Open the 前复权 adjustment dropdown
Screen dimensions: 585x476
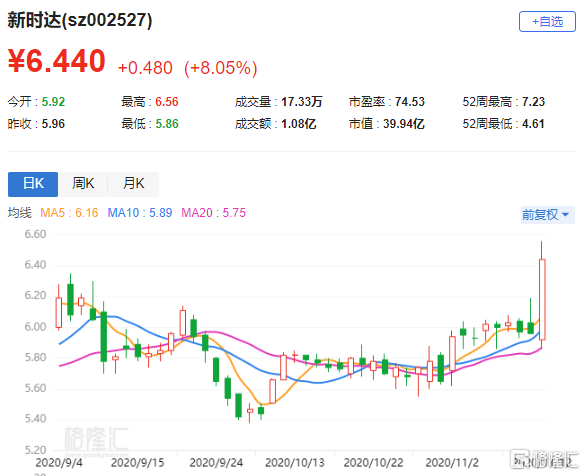coord(548,215)
